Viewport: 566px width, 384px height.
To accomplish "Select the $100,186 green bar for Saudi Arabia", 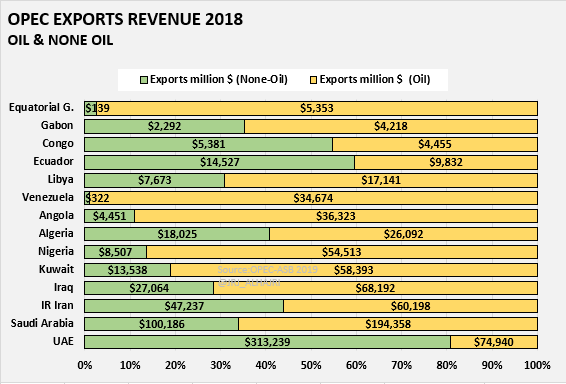I will click(161, 324).
